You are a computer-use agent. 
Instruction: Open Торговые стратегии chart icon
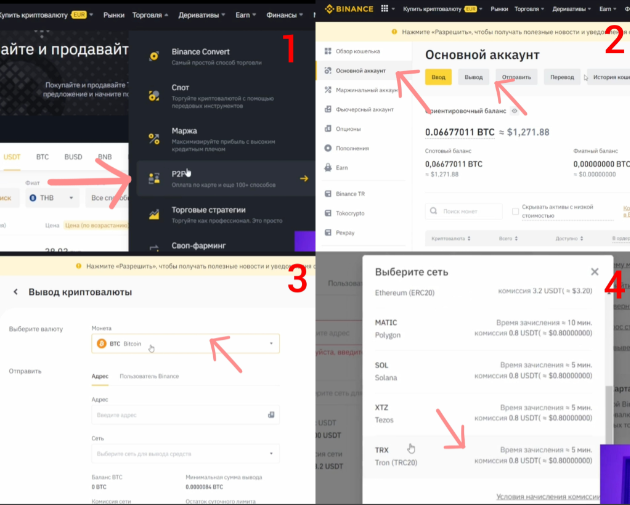153,214
